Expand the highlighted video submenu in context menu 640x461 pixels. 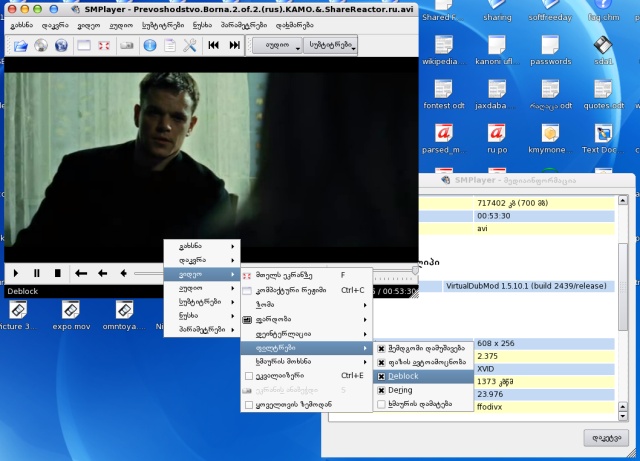pyautogui.click(x=202, y=274)
